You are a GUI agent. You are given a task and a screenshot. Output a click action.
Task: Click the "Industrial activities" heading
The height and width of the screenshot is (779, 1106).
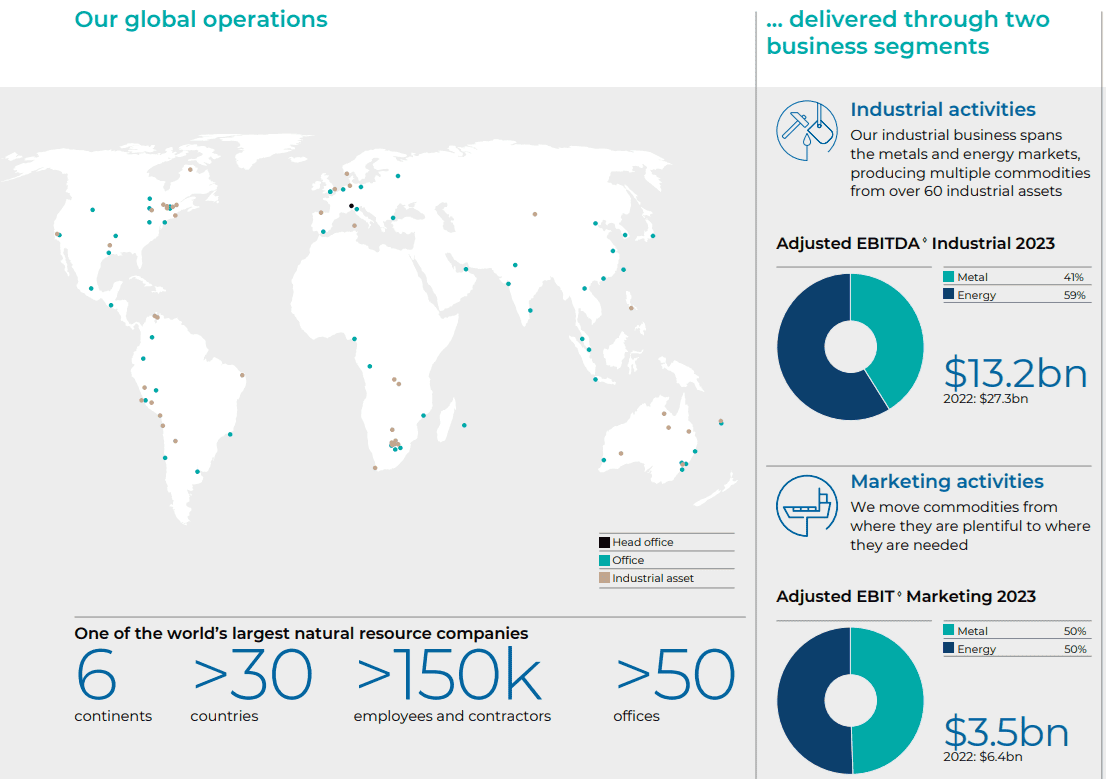[942, 110]
